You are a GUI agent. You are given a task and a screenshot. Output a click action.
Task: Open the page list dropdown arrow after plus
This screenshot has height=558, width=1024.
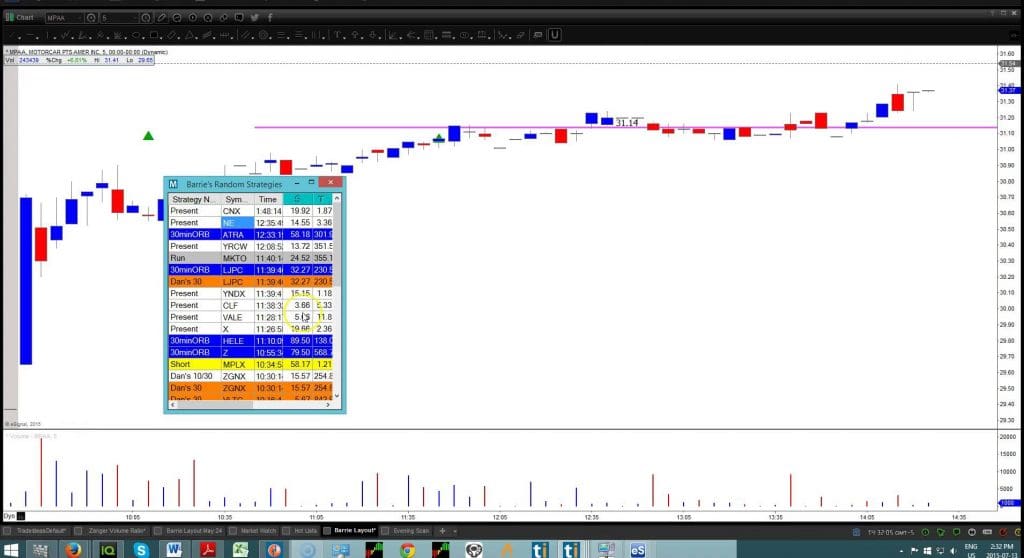455,531
